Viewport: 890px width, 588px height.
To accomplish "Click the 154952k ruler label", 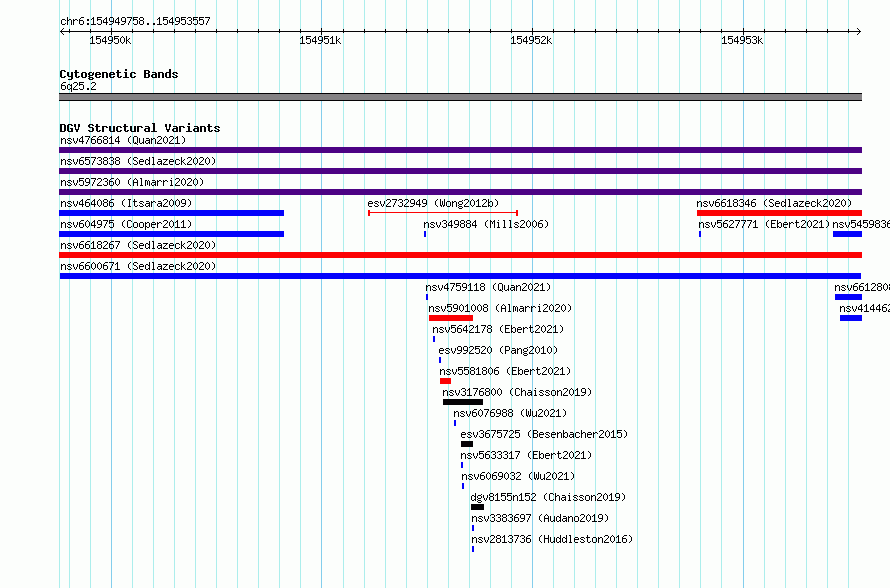I will 531,40.
